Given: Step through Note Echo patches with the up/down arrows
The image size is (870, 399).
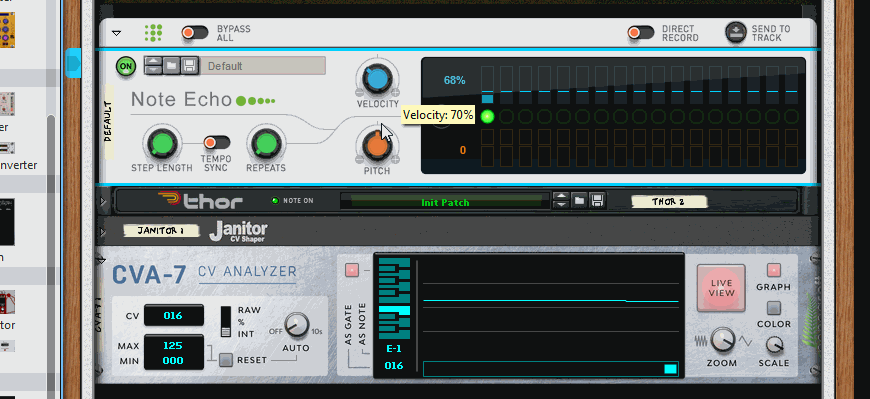Looking at the screenshot, I should [153, 66].
